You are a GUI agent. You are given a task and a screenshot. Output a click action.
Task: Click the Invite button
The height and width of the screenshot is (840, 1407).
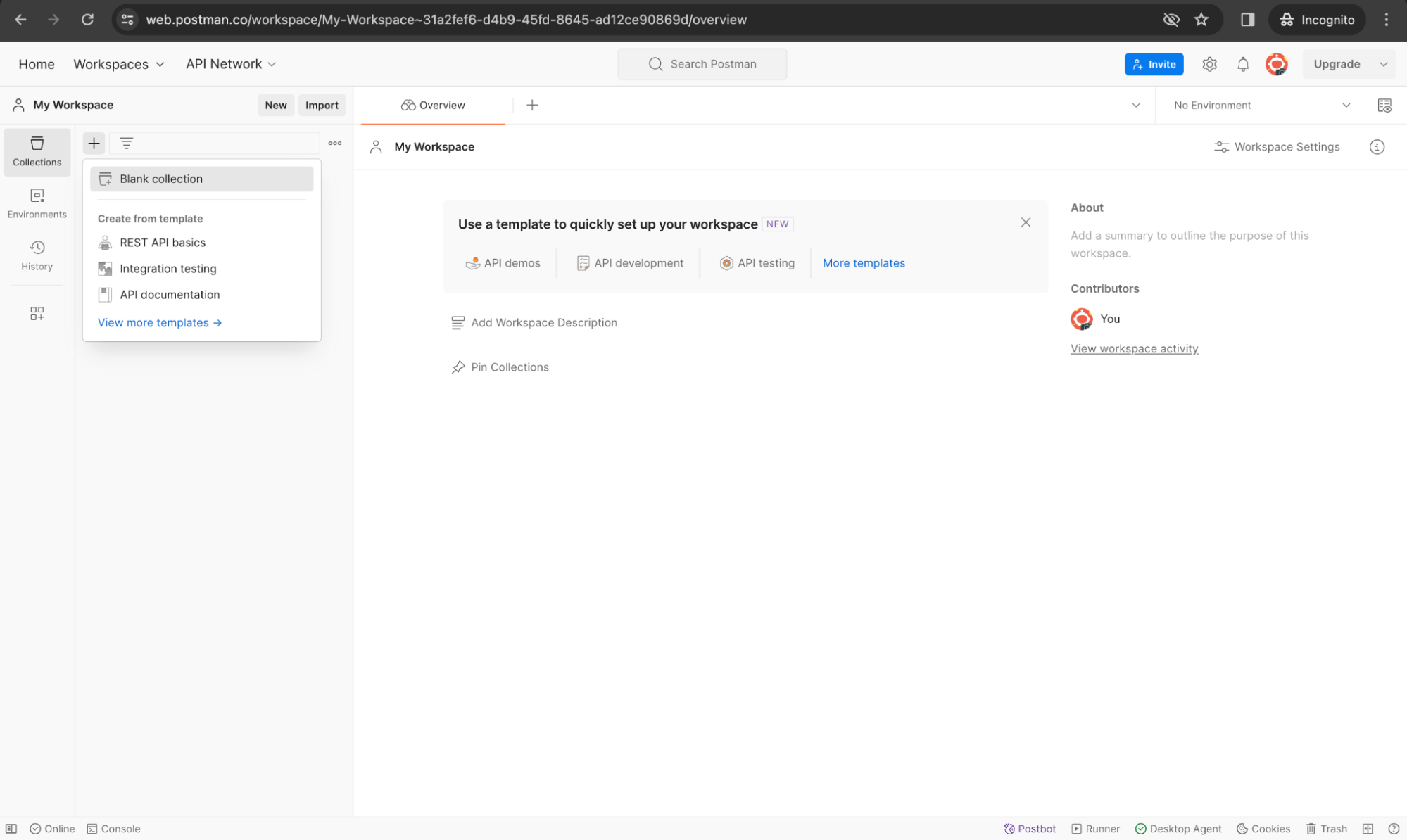pos(1154,64)
